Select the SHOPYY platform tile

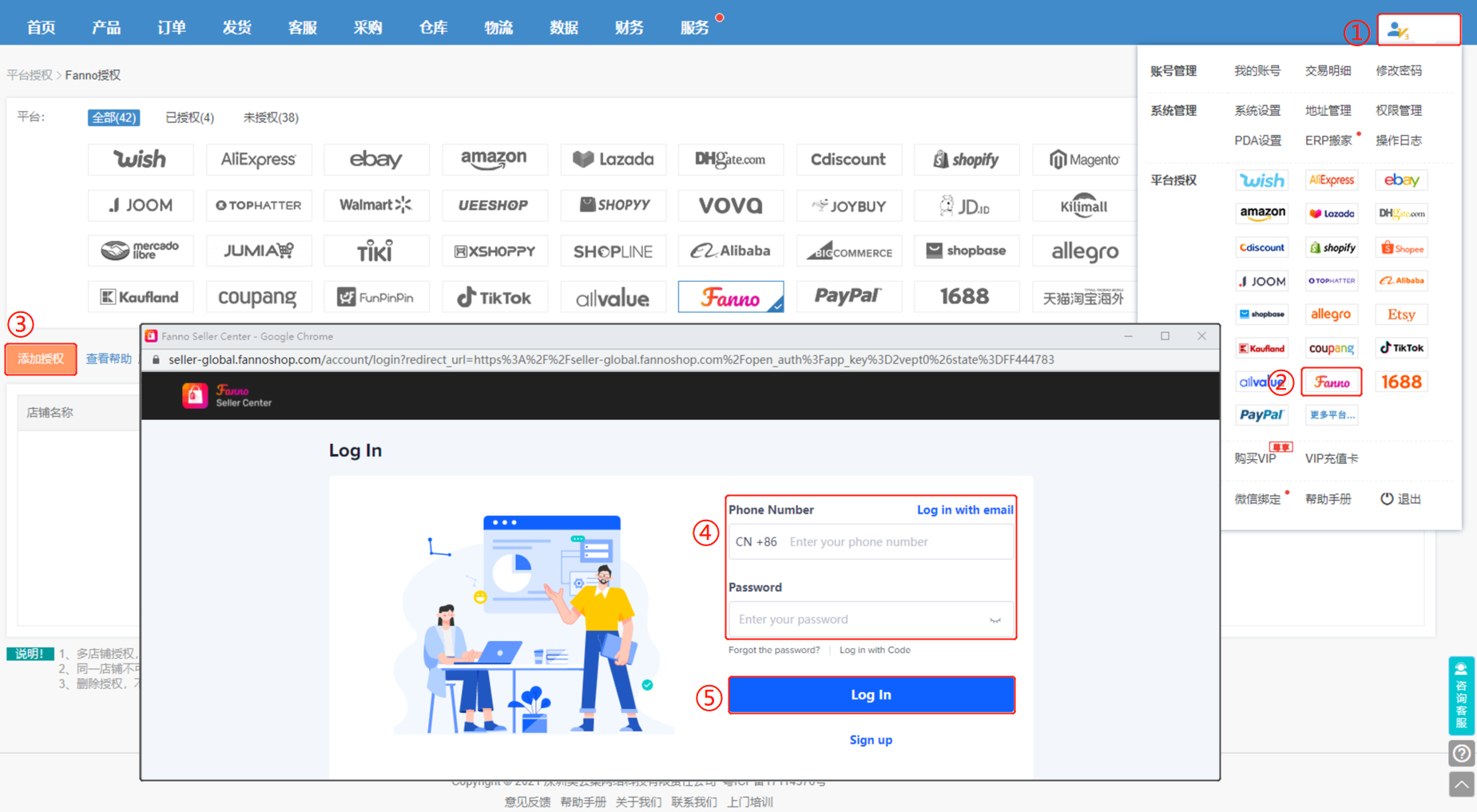pyautogui.click(x=613, y=206)
